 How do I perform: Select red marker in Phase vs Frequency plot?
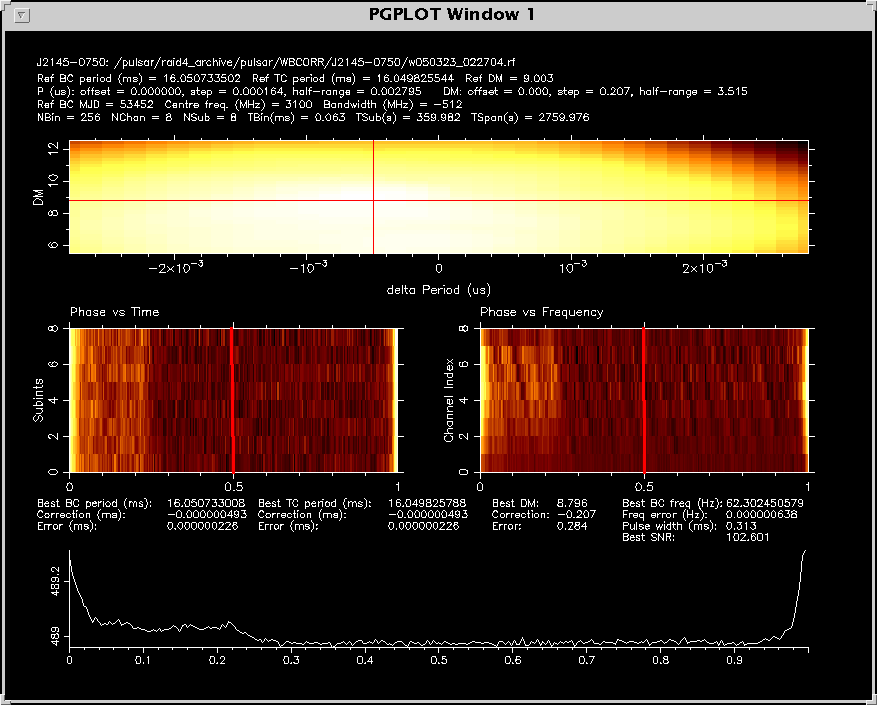643,400
